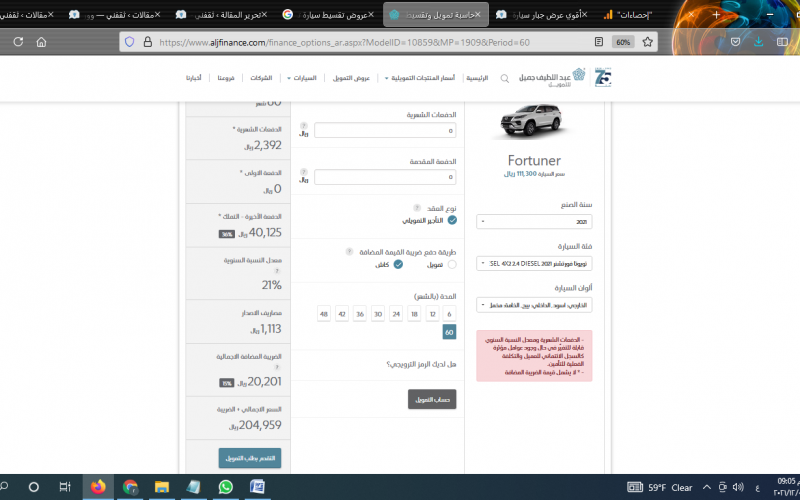Open the Pocket save icon

point(735,42)
